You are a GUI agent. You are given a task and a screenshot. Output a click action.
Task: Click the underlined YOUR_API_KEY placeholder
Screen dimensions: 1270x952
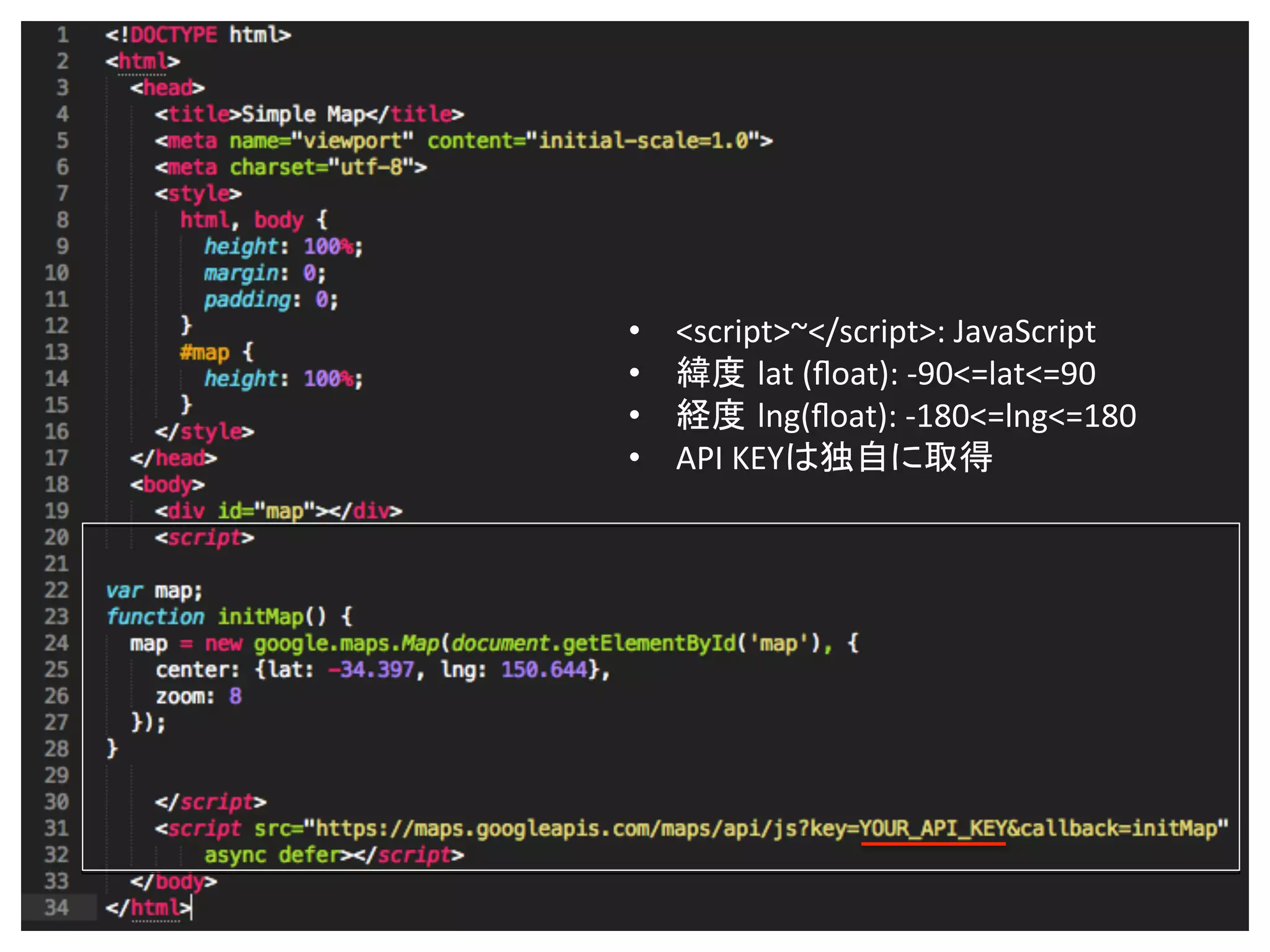(933, 829)
